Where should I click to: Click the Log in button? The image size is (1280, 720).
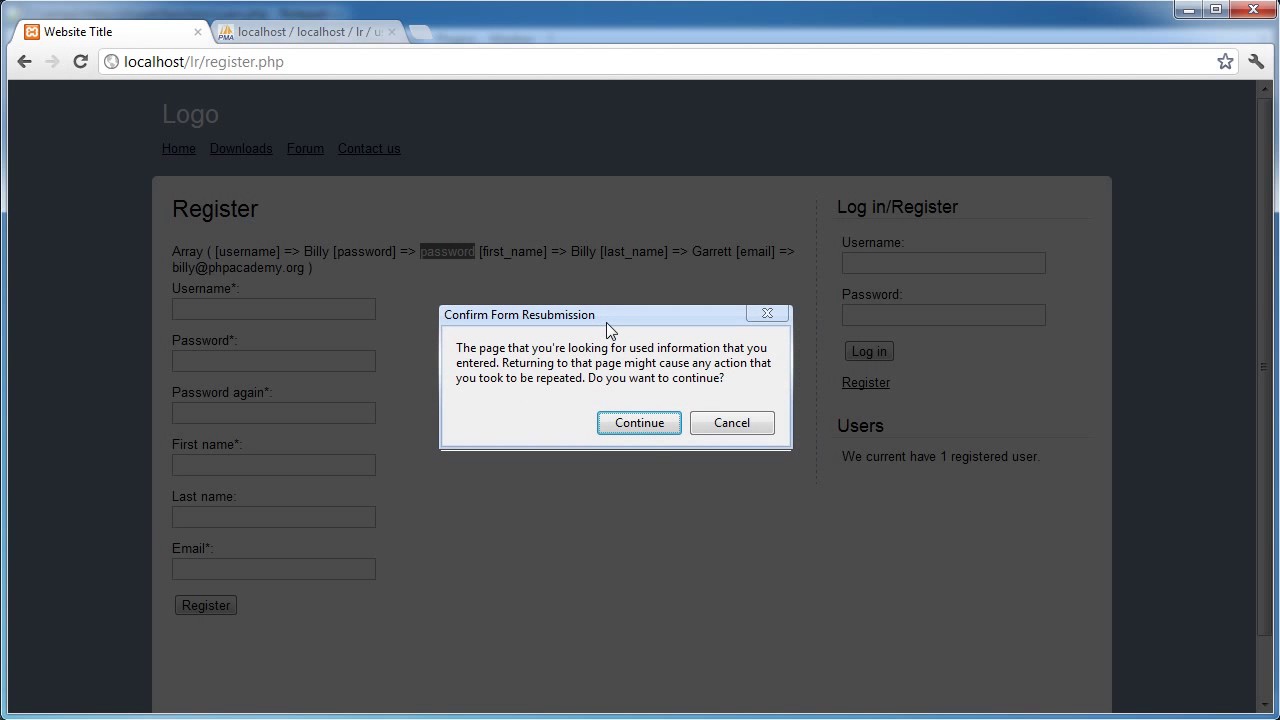[x=869, y=351]
